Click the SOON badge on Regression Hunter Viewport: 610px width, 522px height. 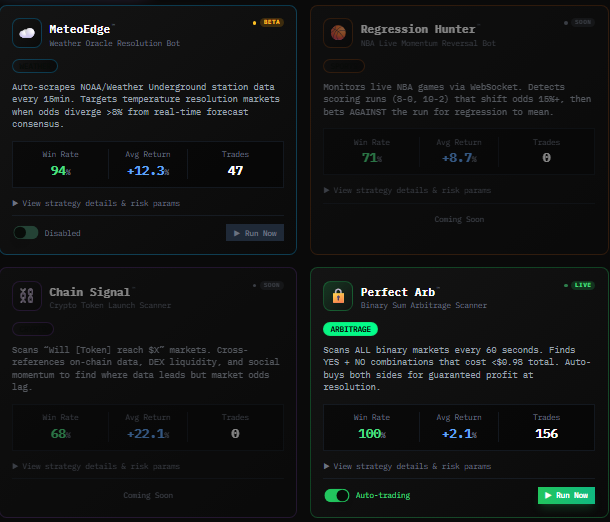[583, 22]
